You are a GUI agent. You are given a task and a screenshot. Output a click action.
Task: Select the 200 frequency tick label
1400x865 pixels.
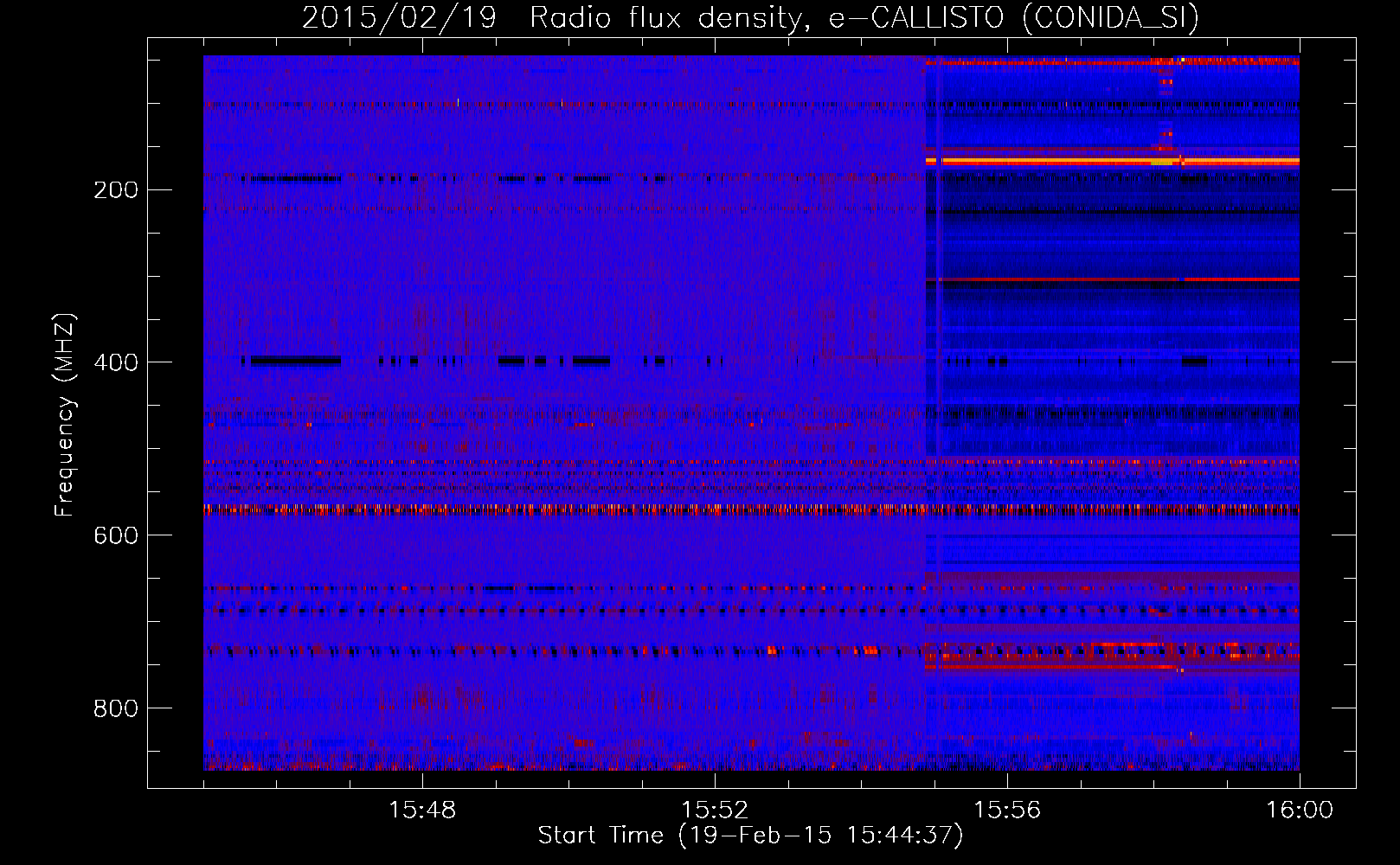[116, 189]
